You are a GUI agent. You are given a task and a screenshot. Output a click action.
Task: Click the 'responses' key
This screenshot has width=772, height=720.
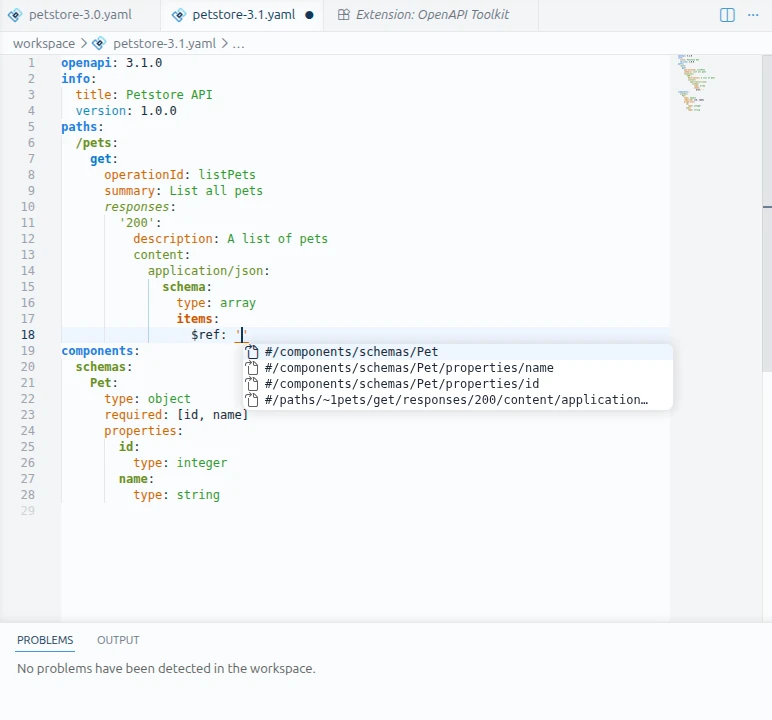pos(136,206)
